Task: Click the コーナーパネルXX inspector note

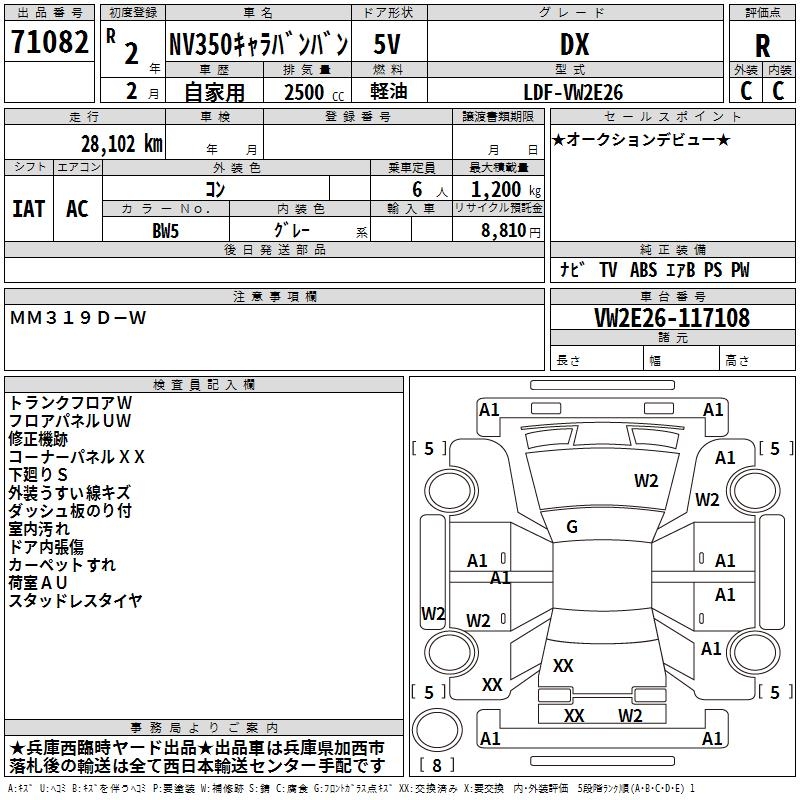Action: coord(77,457)
